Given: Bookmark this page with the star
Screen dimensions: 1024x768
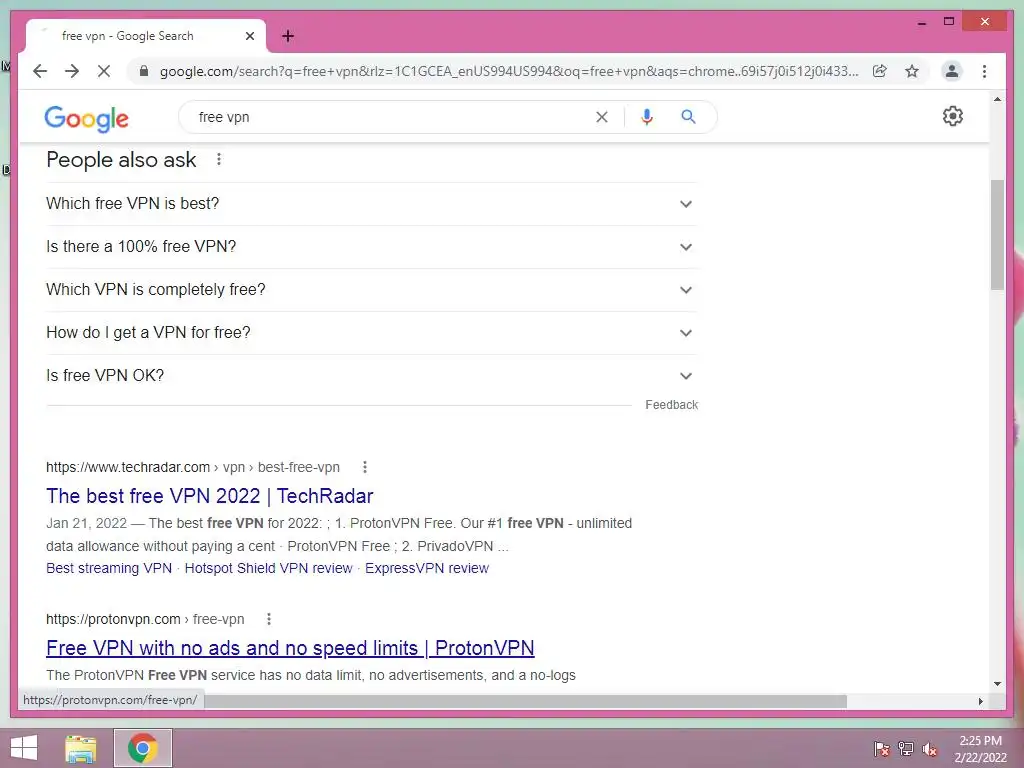Looking at the screenshot, I should (912, 71).
